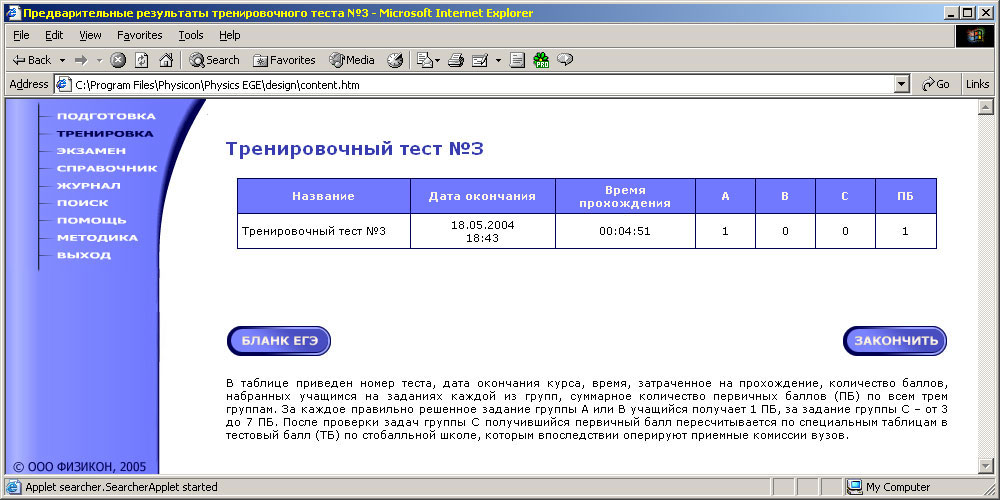Image resolution: width=1000 pixels, height=500 pixels.
Task: Go back with the Back arrow button
Action: pos(32,60)
